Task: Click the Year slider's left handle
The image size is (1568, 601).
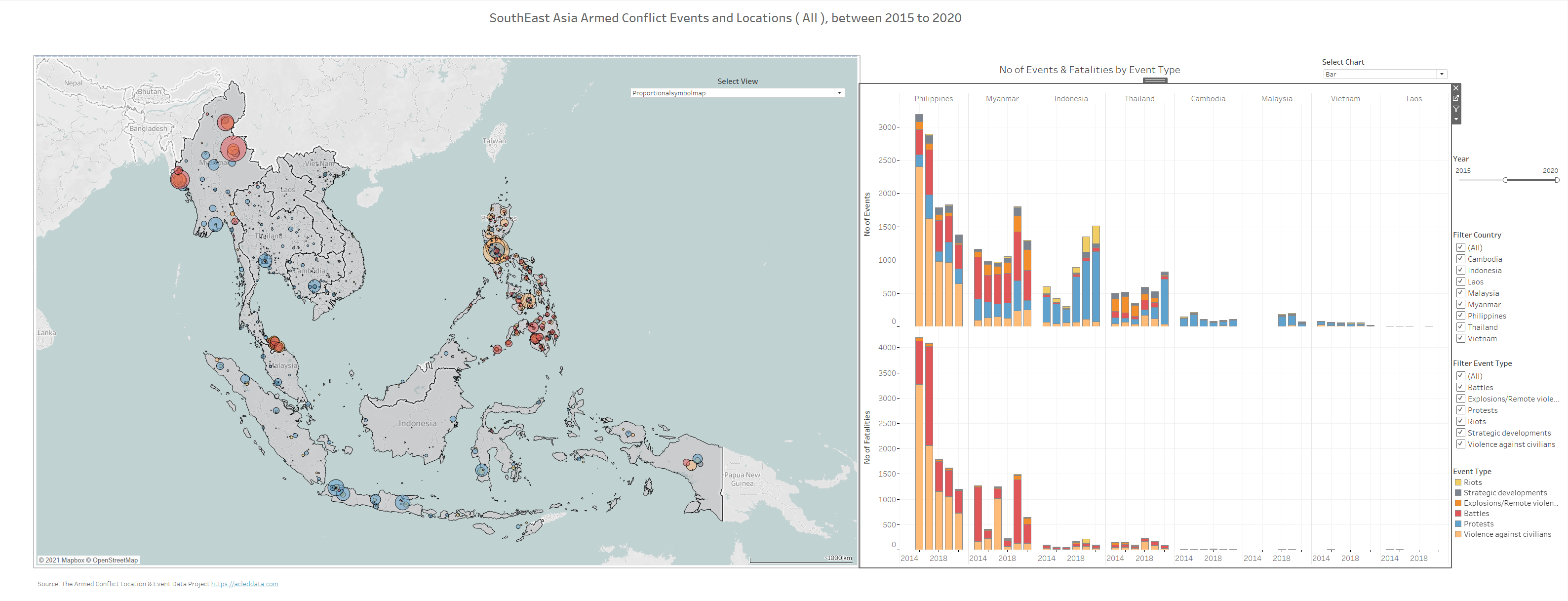Action: pos(1505,180)
